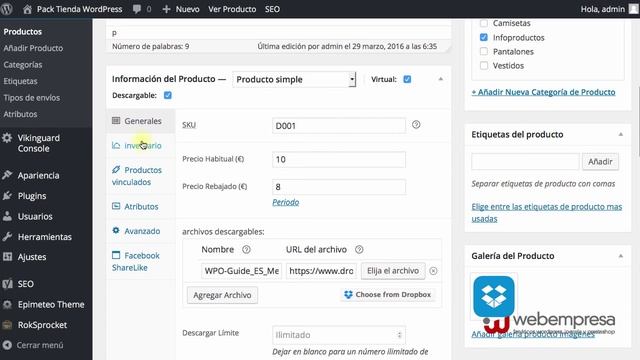Screen dimensions: 640x360
Task: Click the file name field WPO-Guide_ES_Me
Action: coord(241,271)
